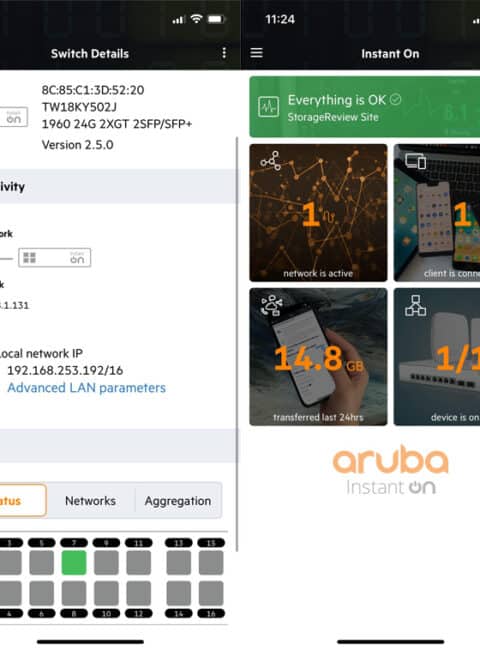Tap the Instant On switch thumbnail near the MAC address
480x650 pixels.
(14, 117)
